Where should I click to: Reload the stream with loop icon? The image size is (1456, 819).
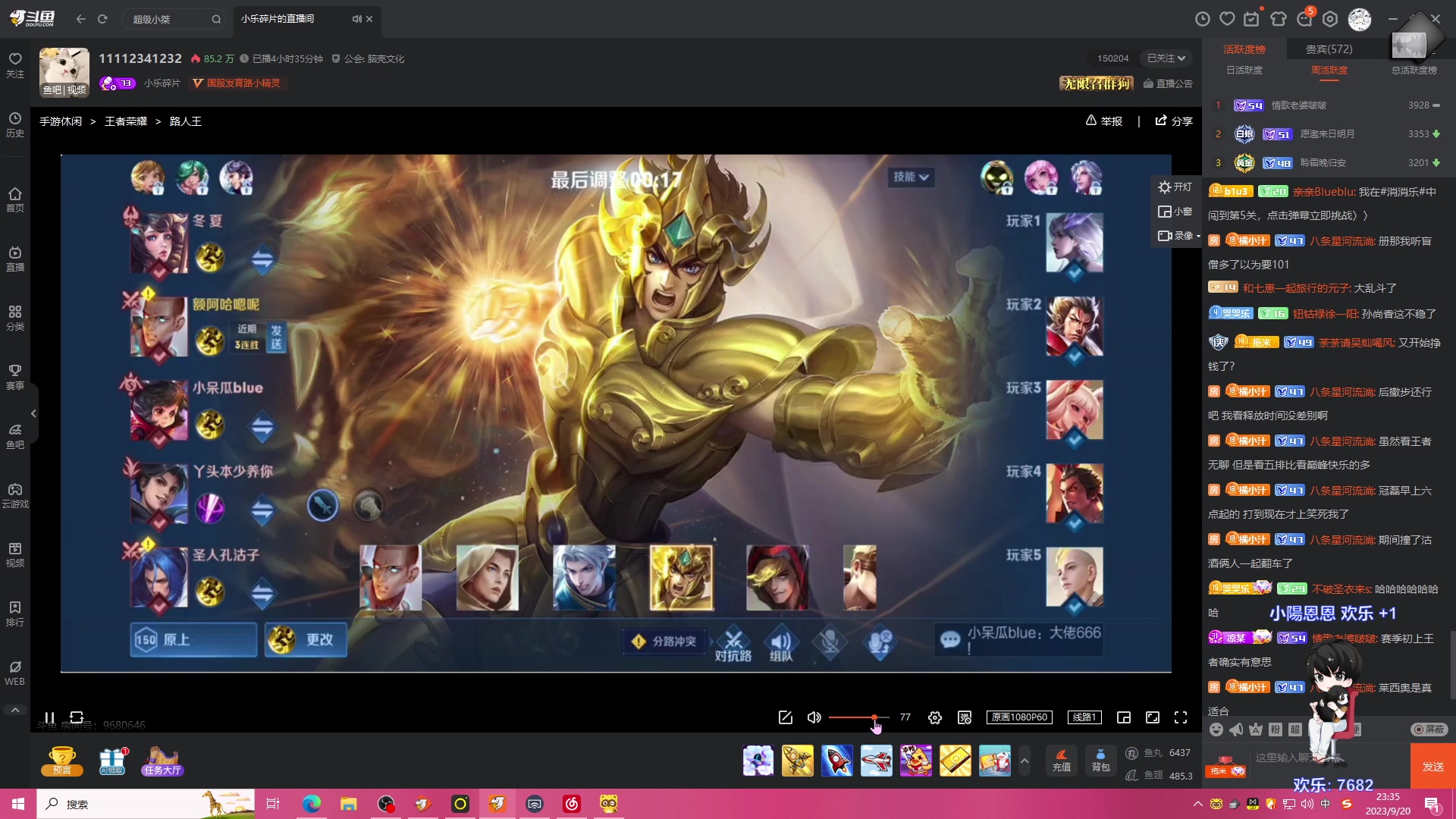(77, 717)
